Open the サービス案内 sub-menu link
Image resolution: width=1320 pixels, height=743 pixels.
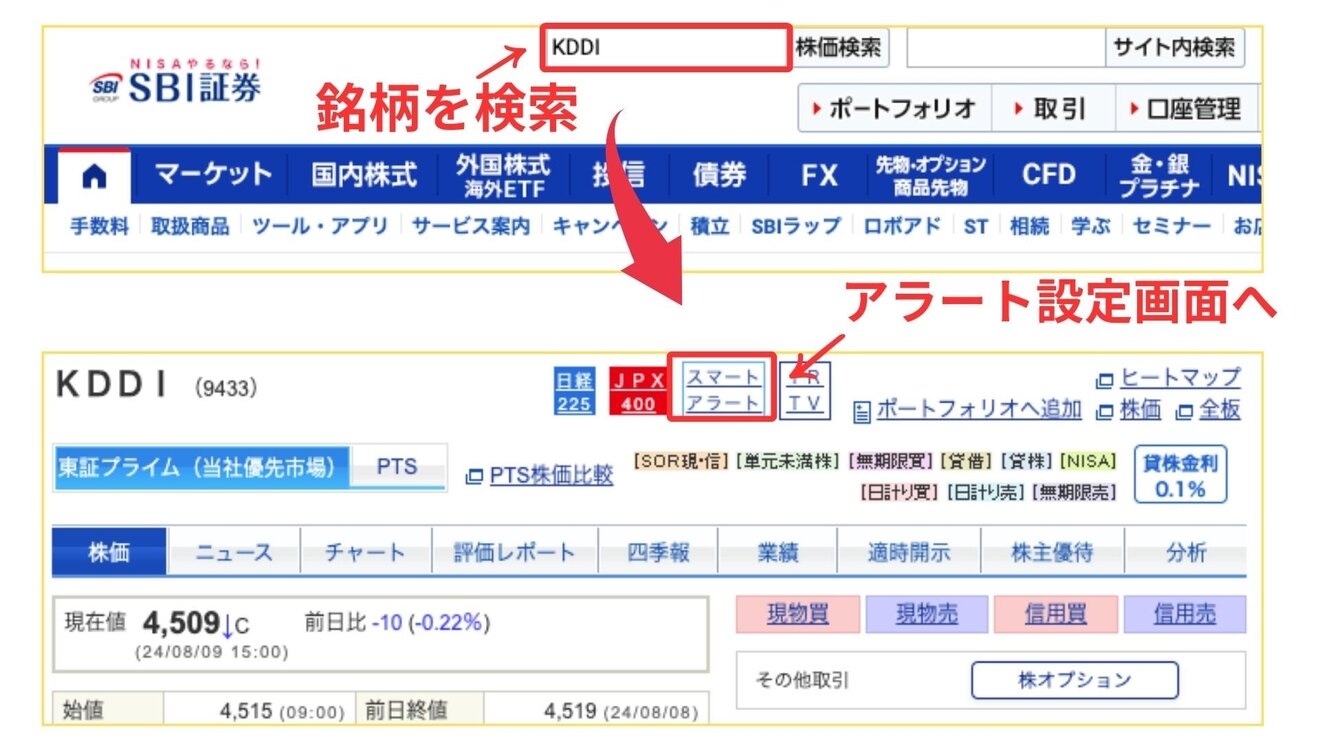471,227
